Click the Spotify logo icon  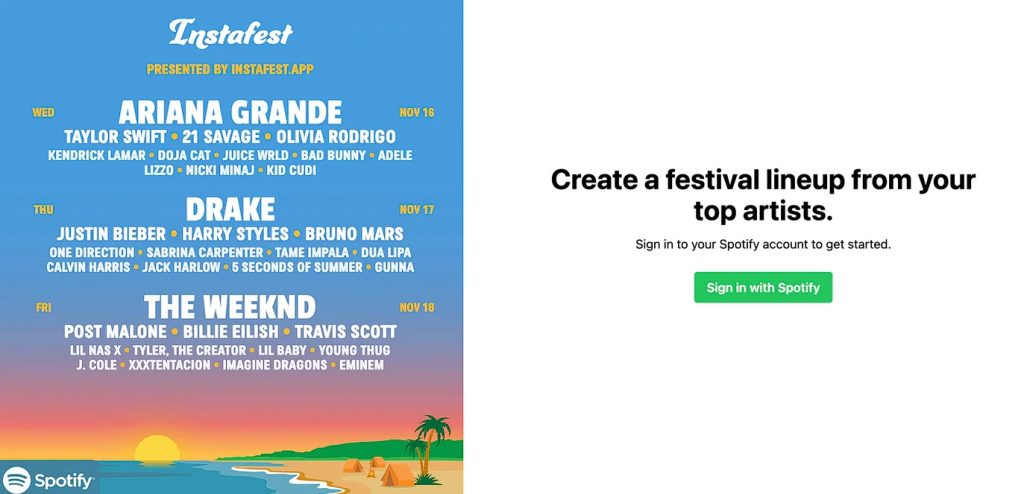pos(18,481)
